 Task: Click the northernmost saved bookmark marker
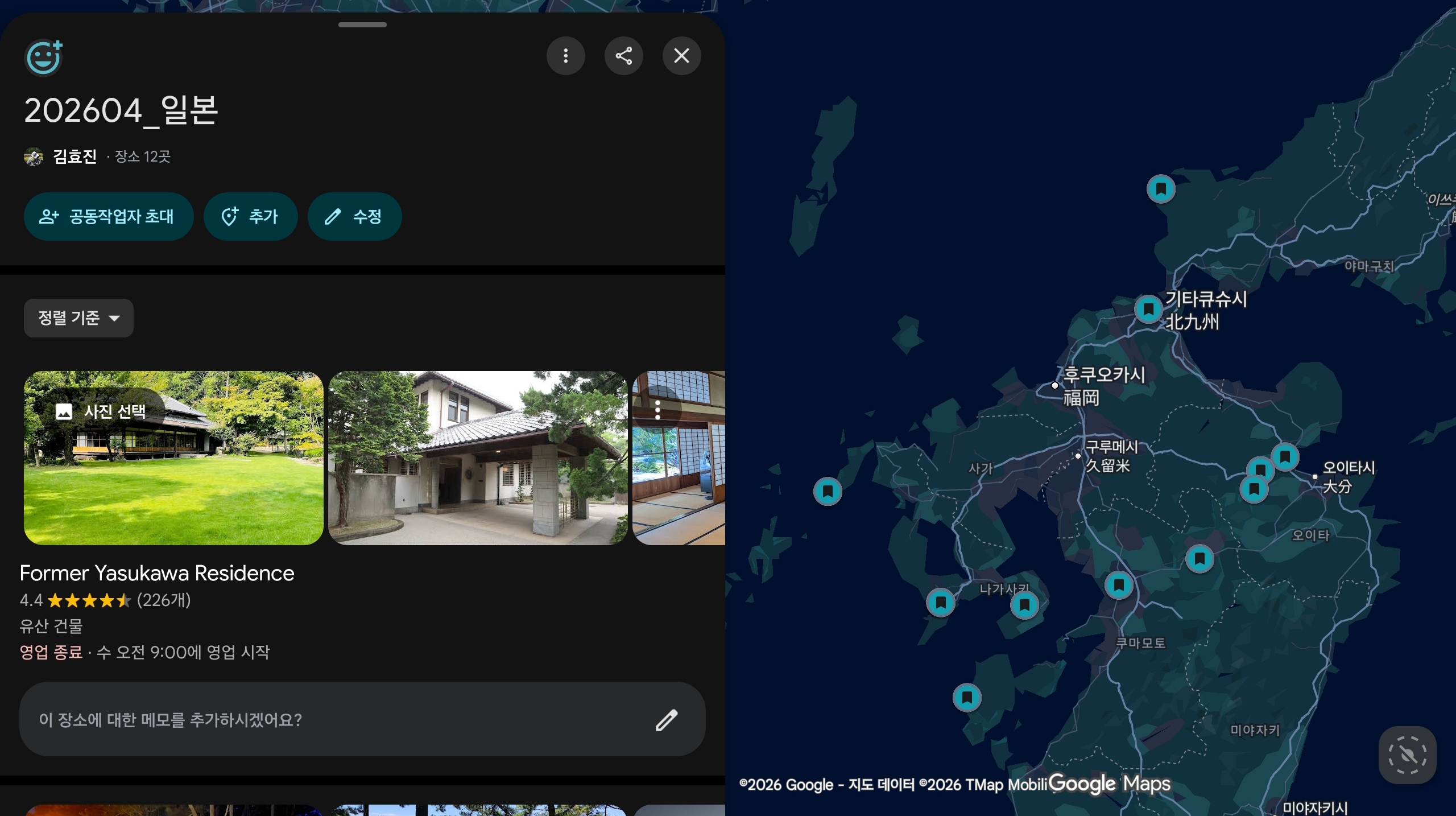coord(1161,188)
